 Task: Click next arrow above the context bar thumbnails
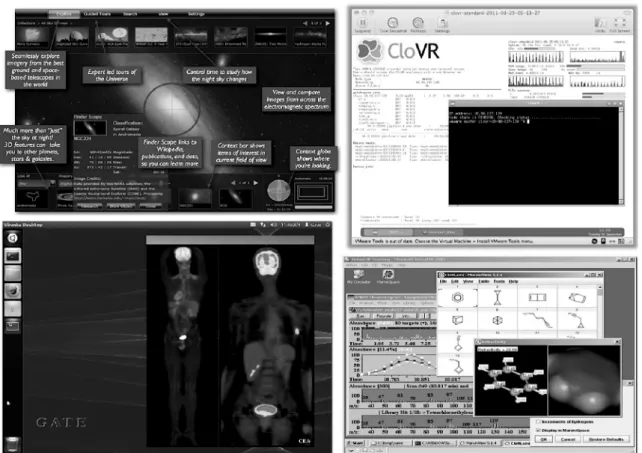coord(255,183)
